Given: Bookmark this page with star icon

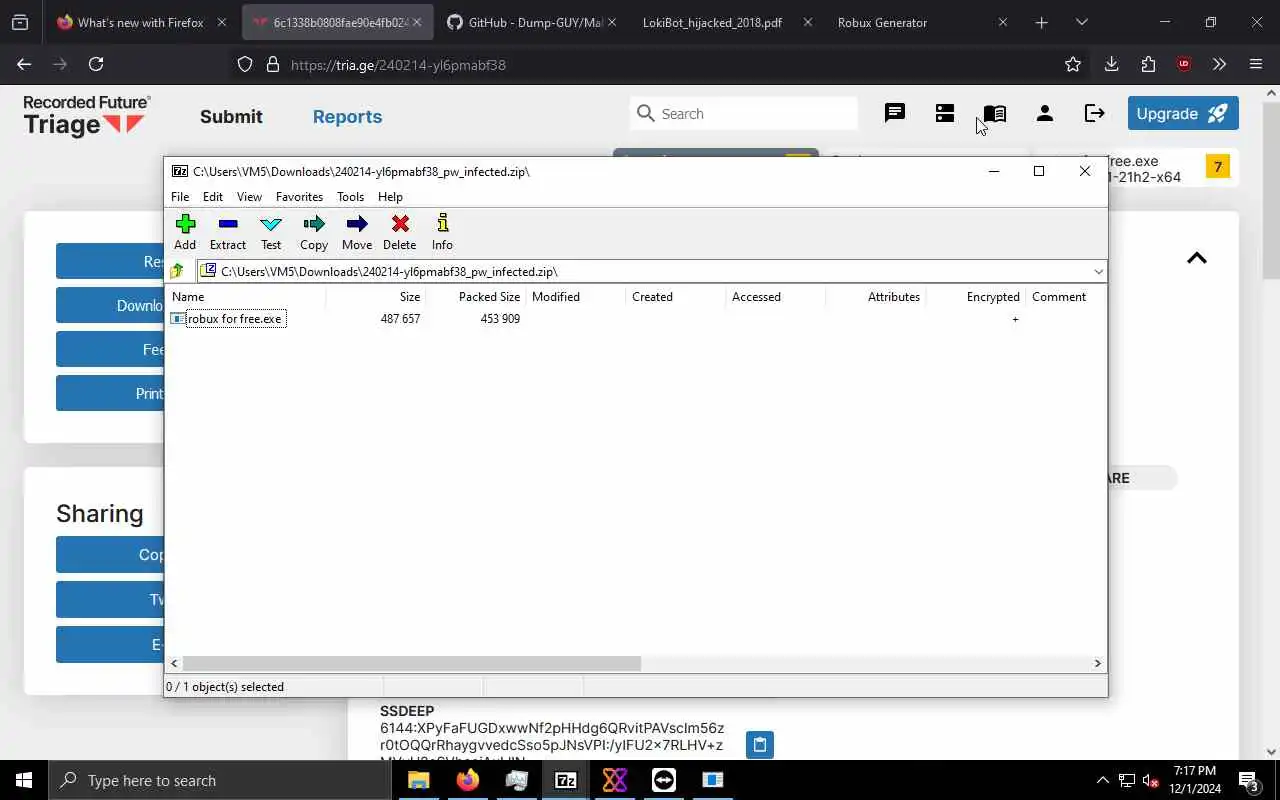Looking at the screenshot, I should coord(1073,64).
